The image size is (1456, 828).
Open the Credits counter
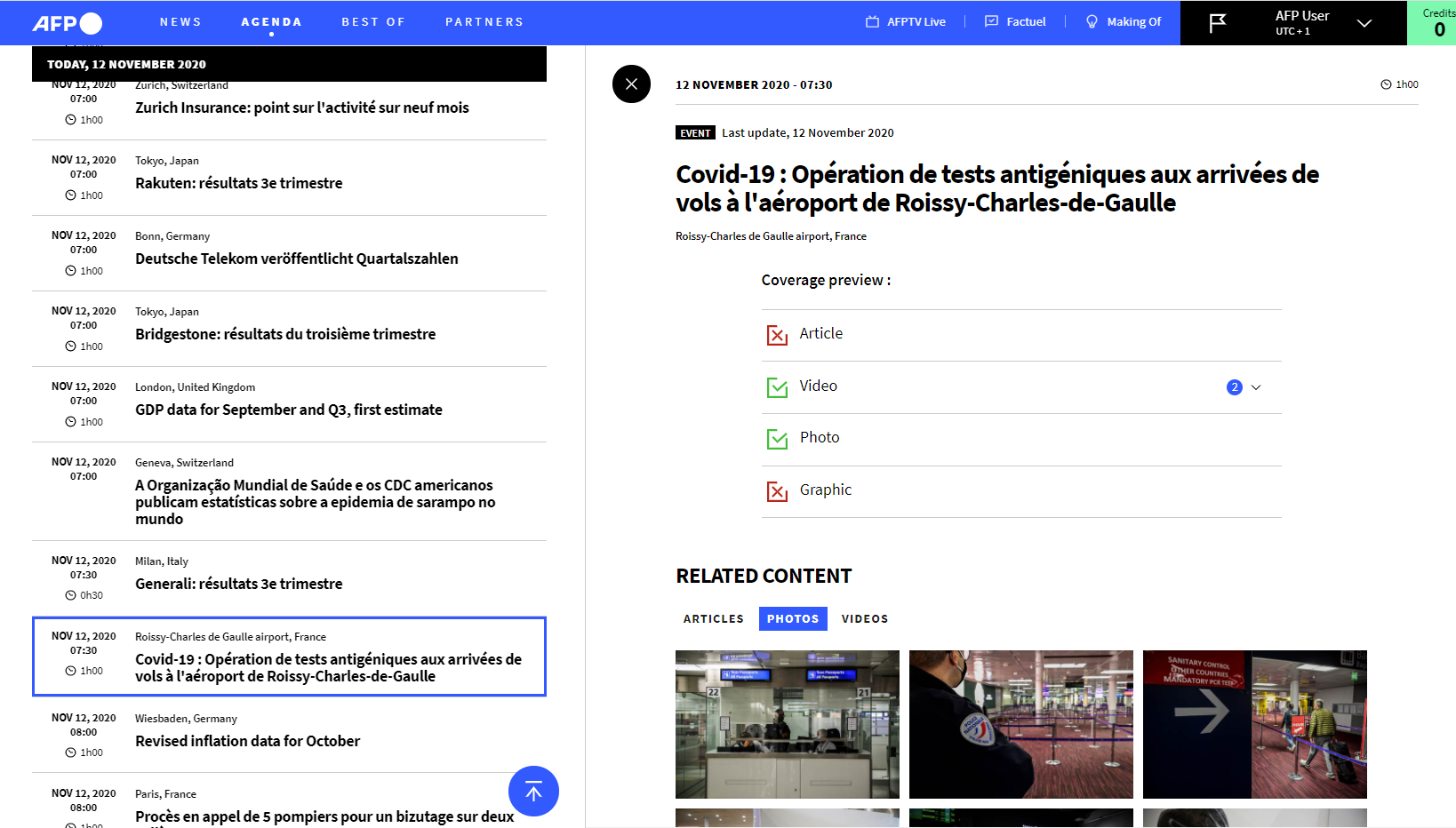(x=1432, y=23)
